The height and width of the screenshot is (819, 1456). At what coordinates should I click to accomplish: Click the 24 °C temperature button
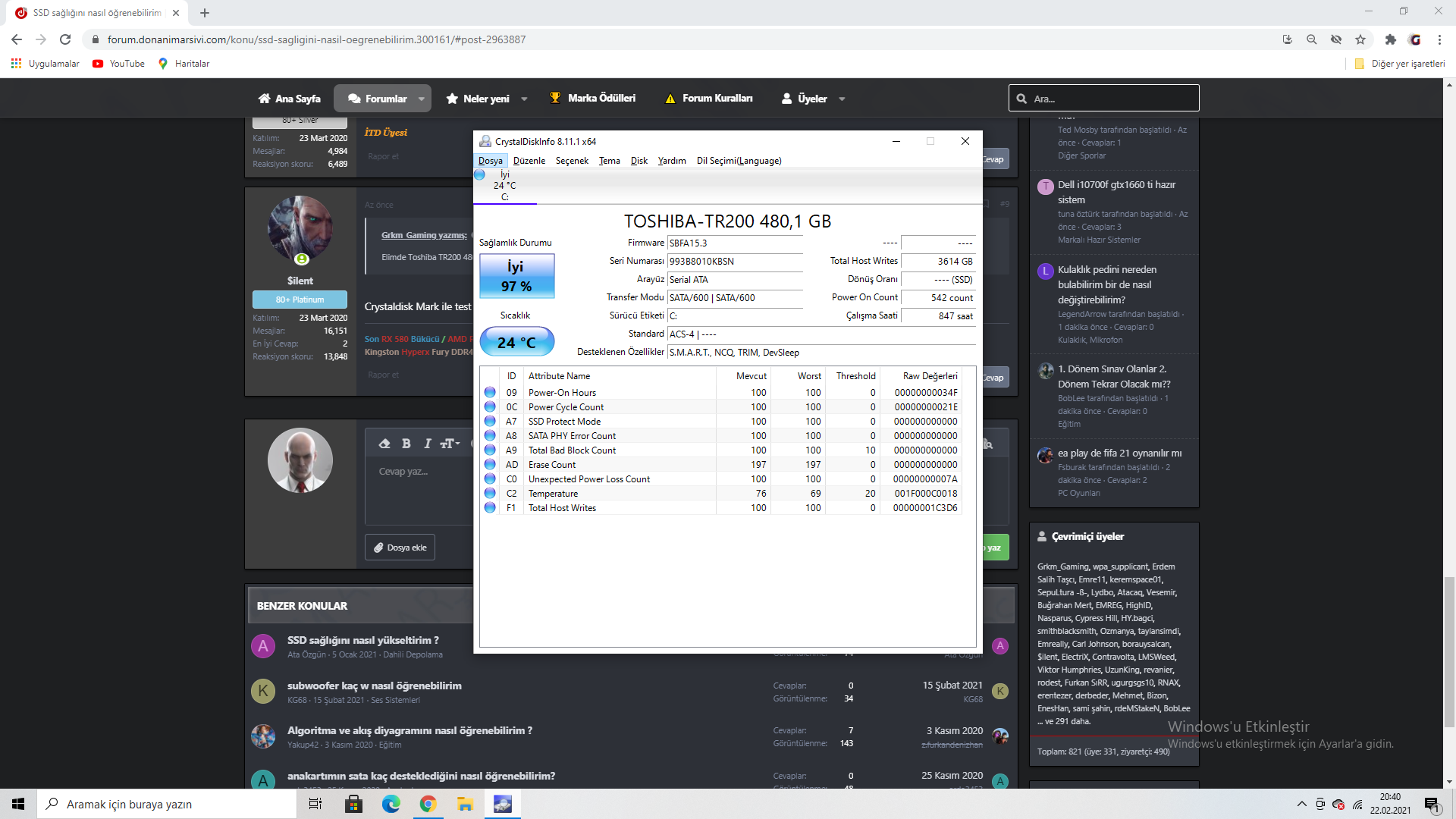click(x=516, y=343)
